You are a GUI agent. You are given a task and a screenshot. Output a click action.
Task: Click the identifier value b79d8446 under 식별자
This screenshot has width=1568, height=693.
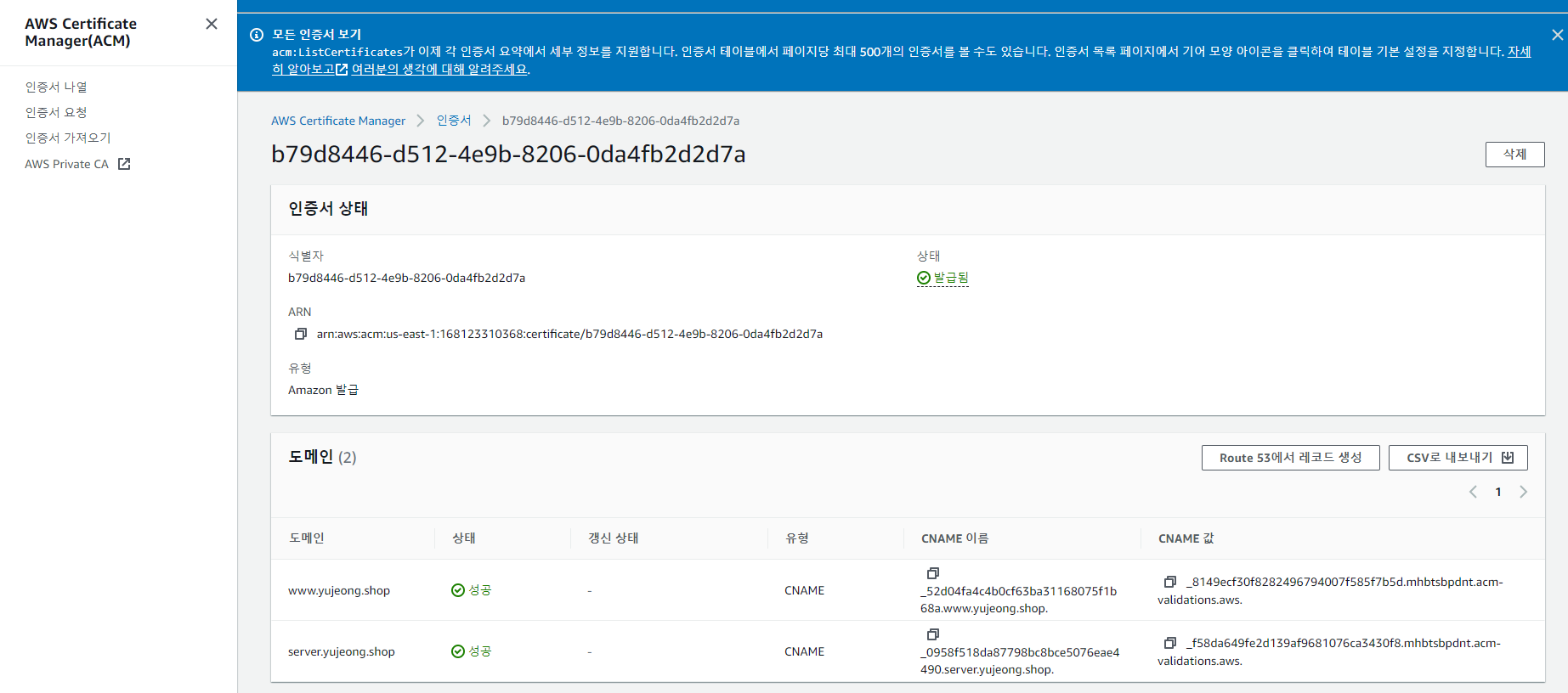(406, 278)
